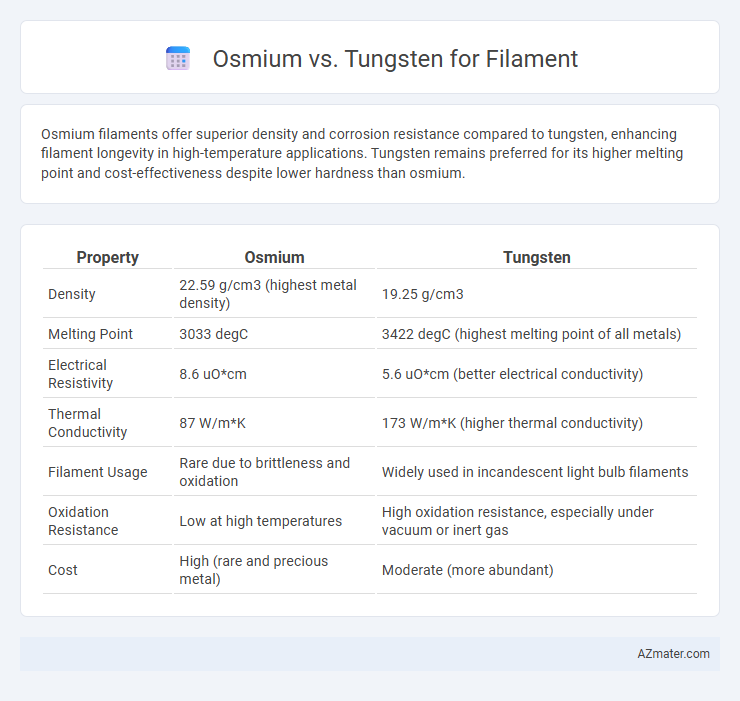Image resolution: width=740 pixels, height=701 pixels.
Task: Click the '22.59 g/cm3 (highest metal density)' cell
Action: click(x=274, y=294)
